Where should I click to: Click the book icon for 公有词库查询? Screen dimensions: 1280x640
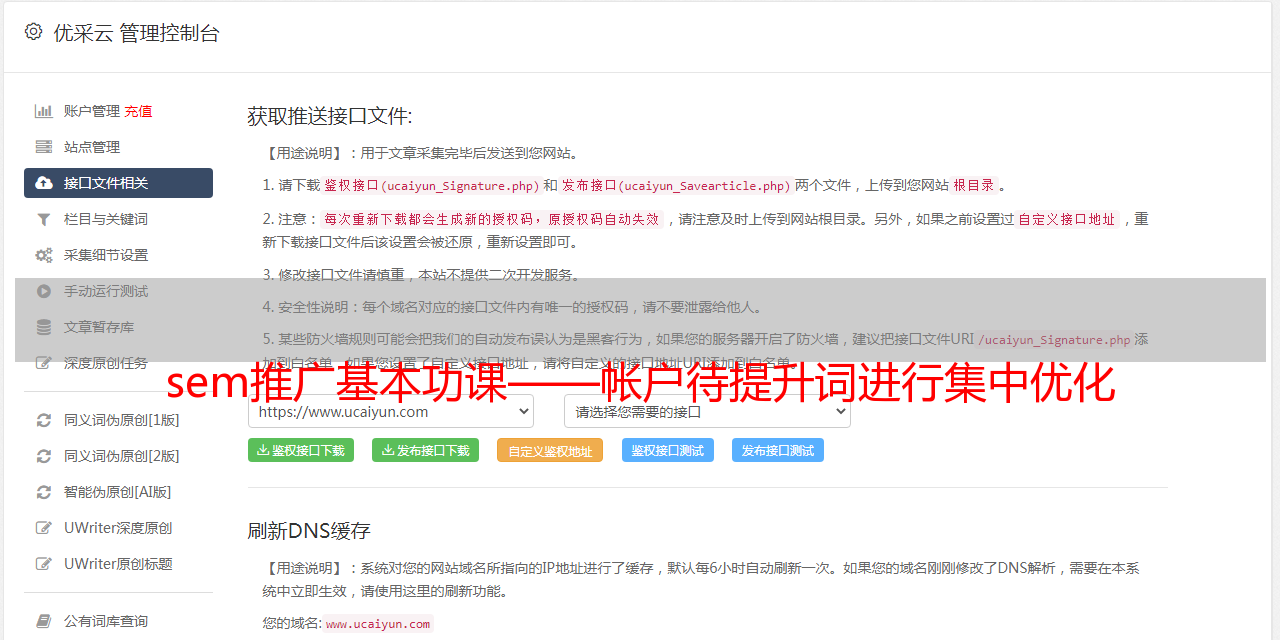pyautogui.click(x=44, y=621)
